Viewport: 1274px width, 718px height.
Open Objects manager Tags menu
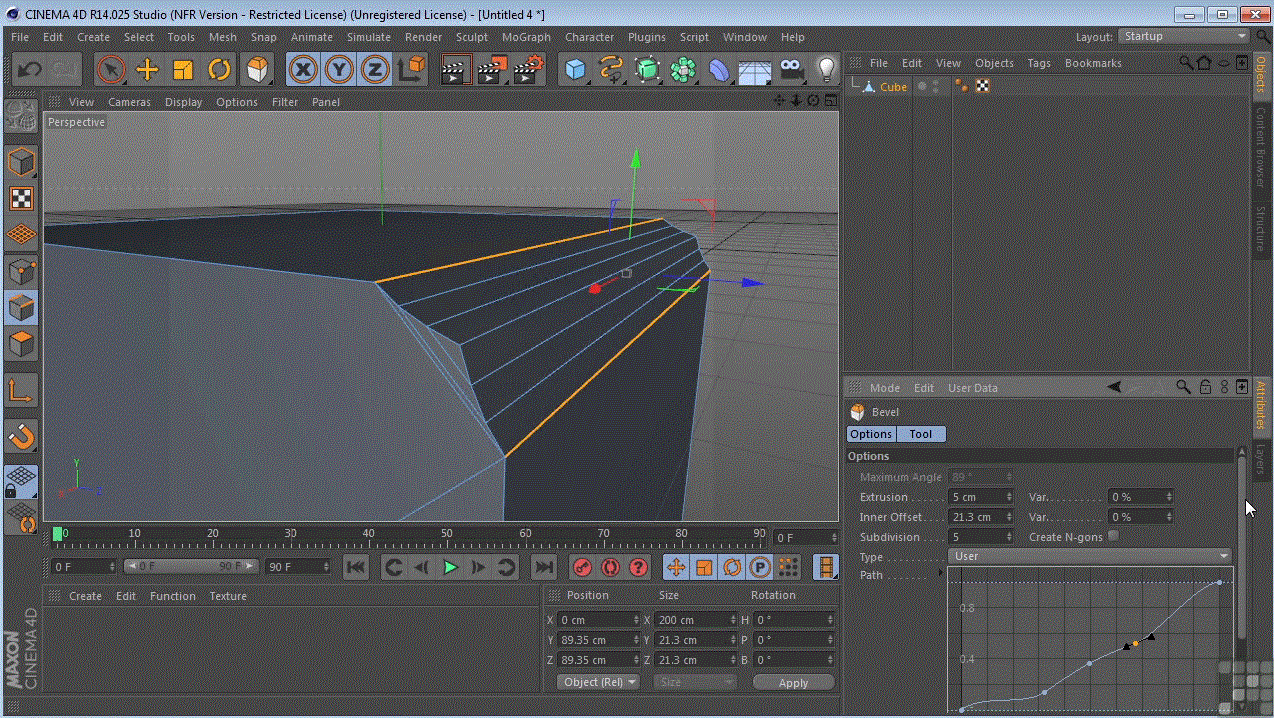click(1039, 63)
